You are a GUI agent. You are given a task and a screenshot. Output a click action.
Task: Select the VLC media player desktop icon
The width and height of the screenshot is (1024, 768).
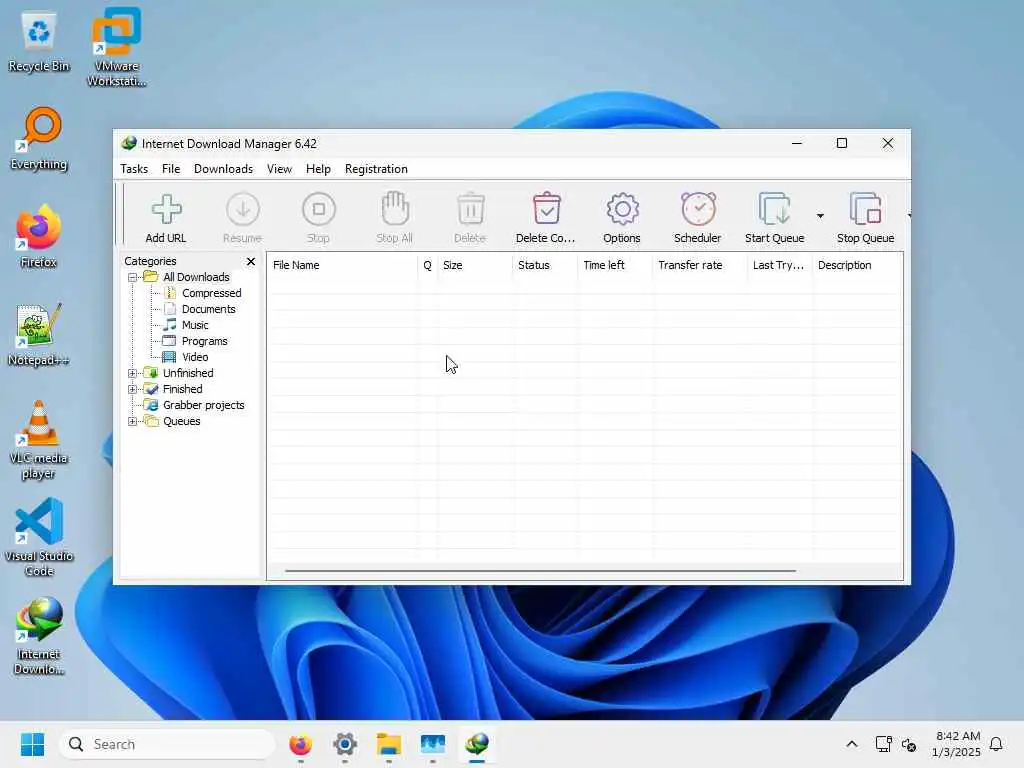(39, 440)
